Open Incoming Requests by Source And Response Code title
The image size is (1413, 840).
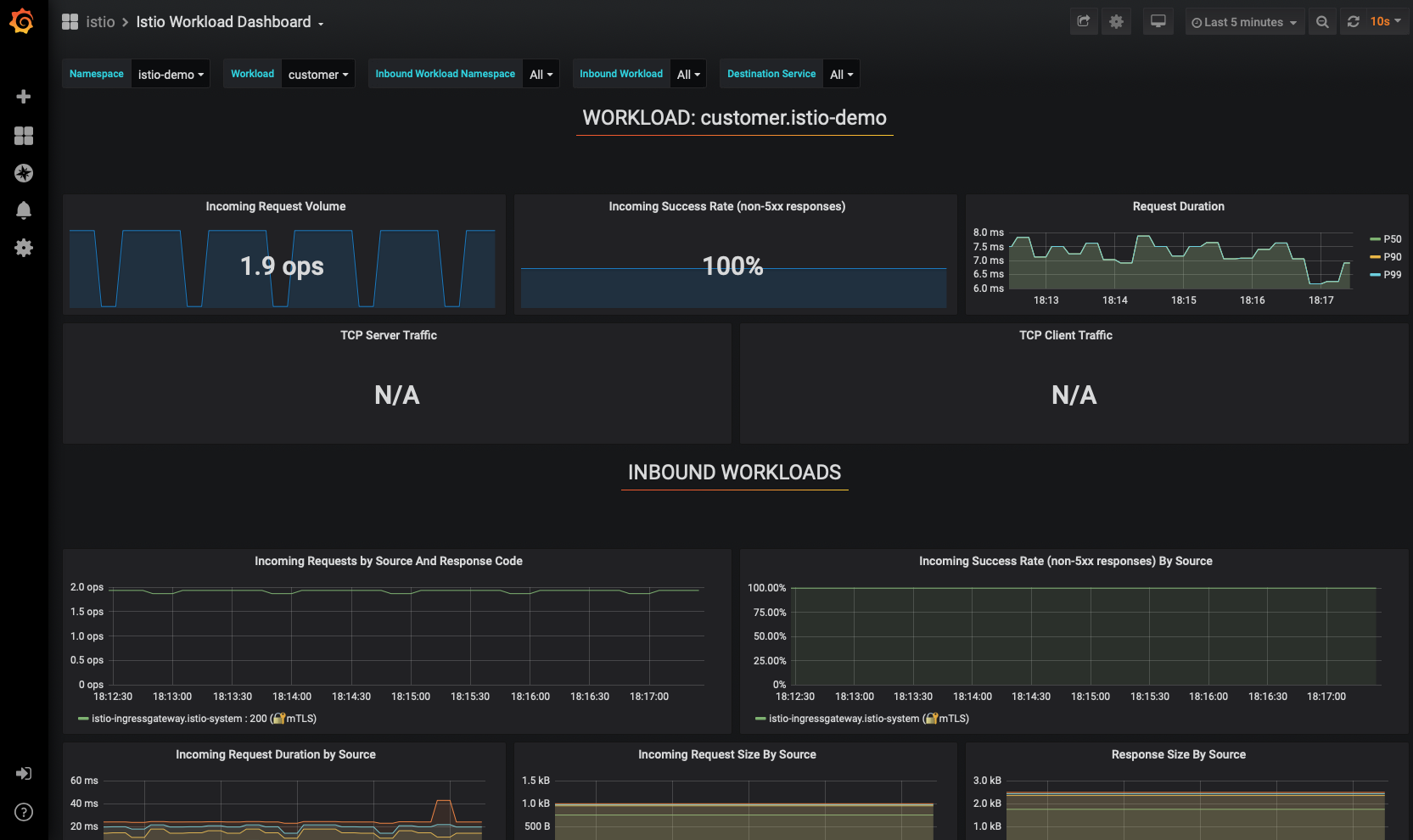[389, 561]
